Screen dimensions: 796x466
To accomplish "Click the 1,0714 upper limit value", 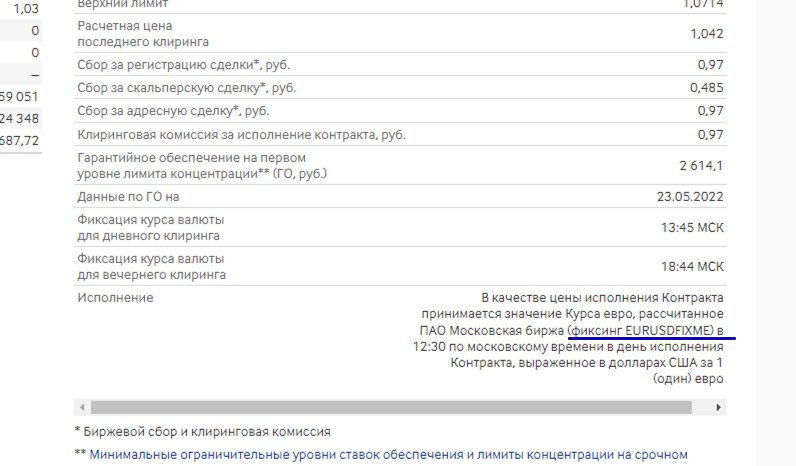I will point(703,4).
